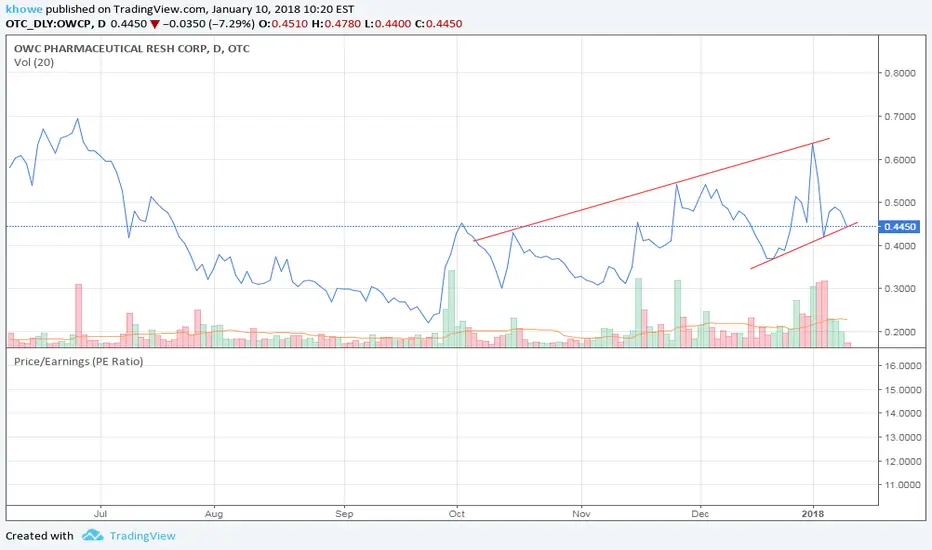Click the 2018 label on time axis
Viewport: 932px width, 550px height.
pos(813,513)
